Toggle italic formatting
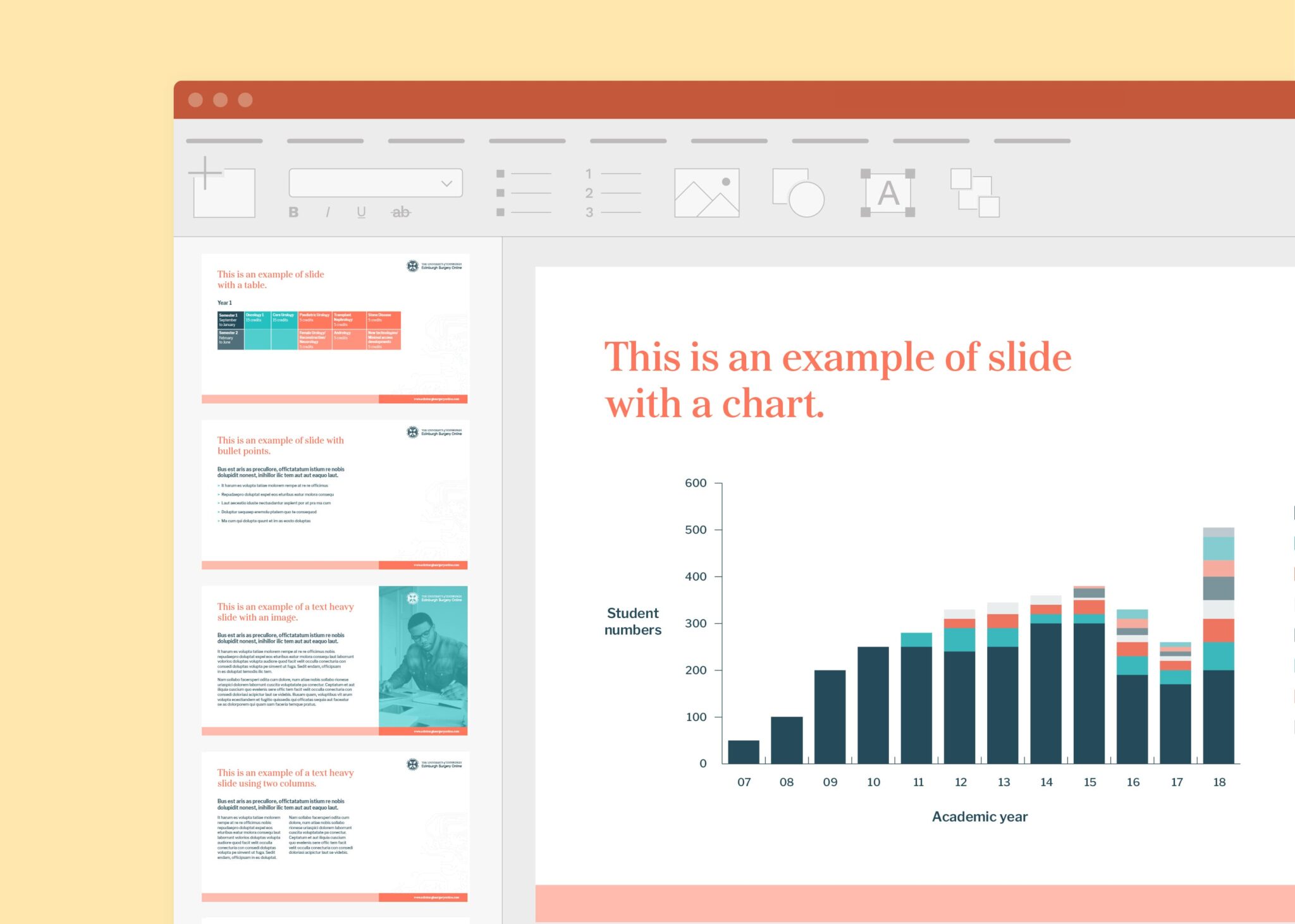Screen dimensions: 1295x924 327,212
